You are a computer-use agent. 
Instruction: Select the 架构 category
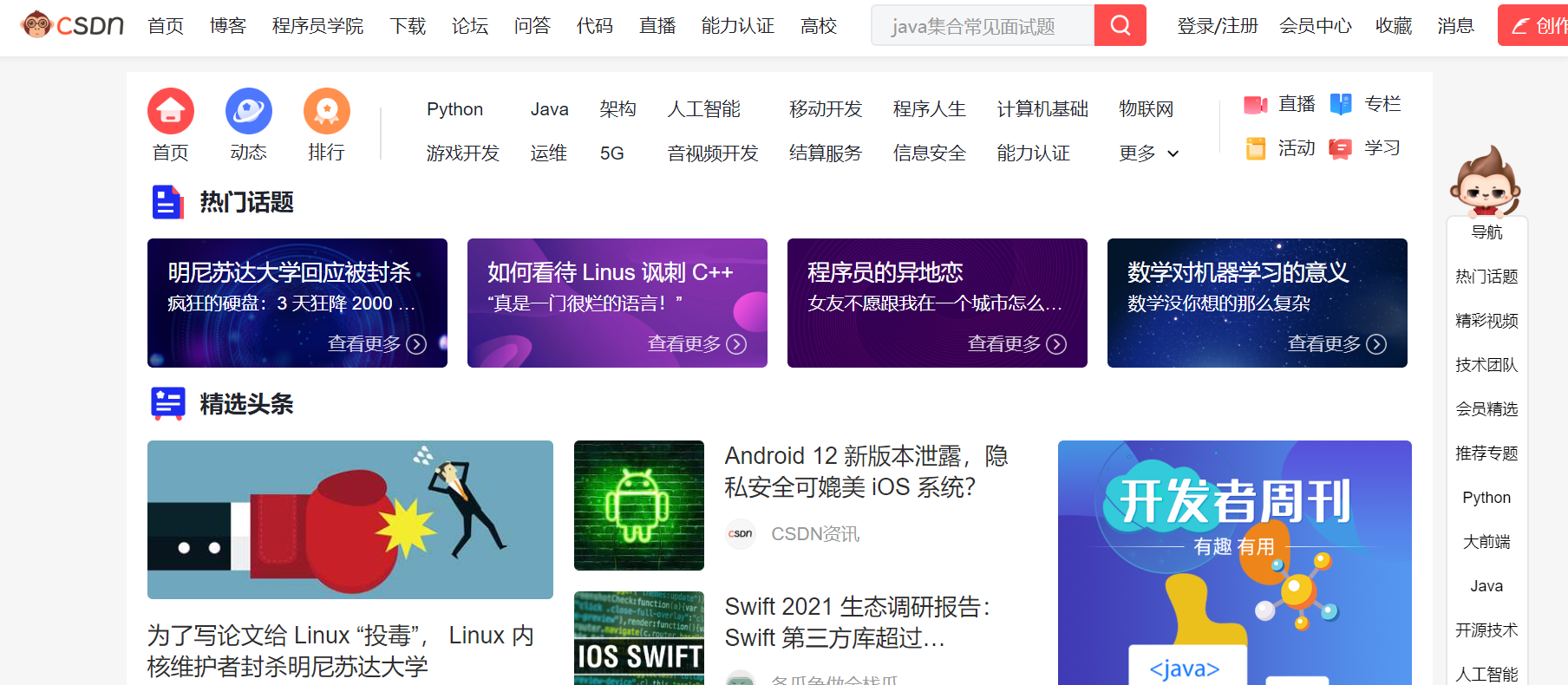coord(618,109)
